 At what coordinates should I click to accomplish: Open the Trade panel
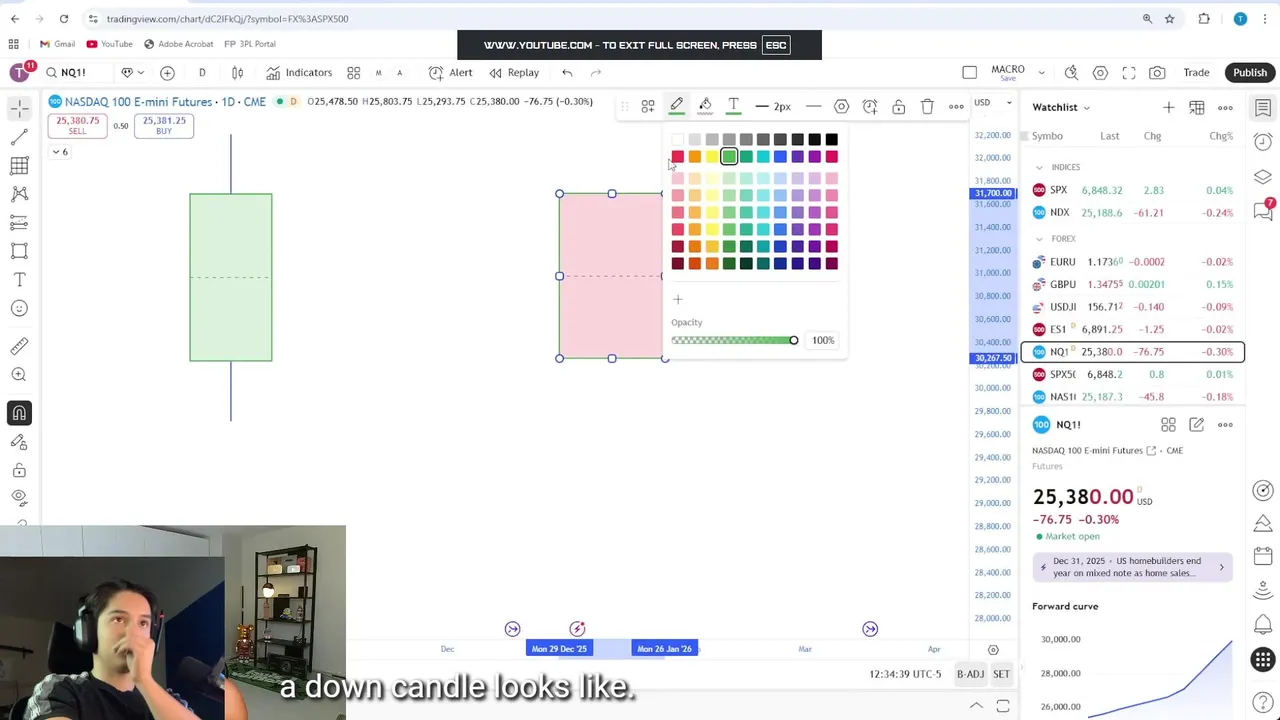click(1196, 72)
